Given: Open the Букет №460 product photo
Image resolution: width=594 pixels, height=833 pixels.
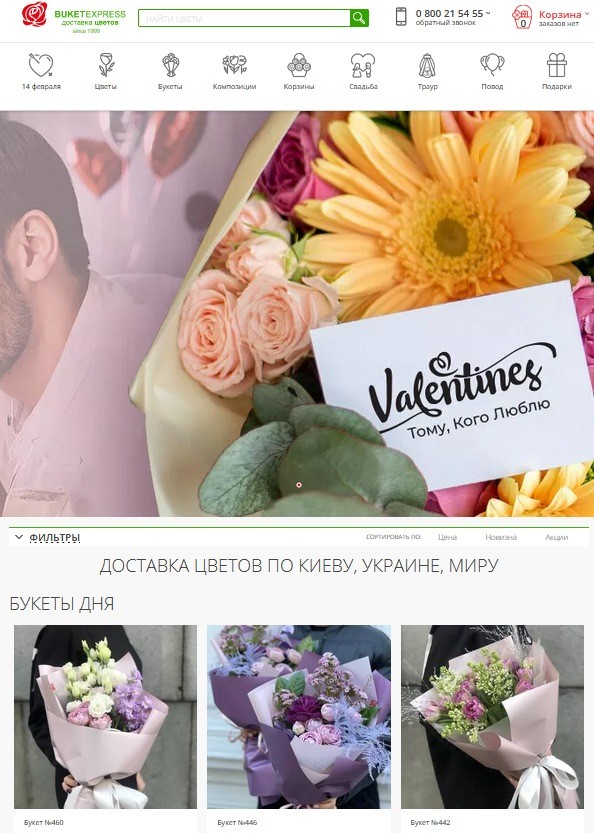Looking at the screenshot, I should pyautogui.click(x=105, y=717).
